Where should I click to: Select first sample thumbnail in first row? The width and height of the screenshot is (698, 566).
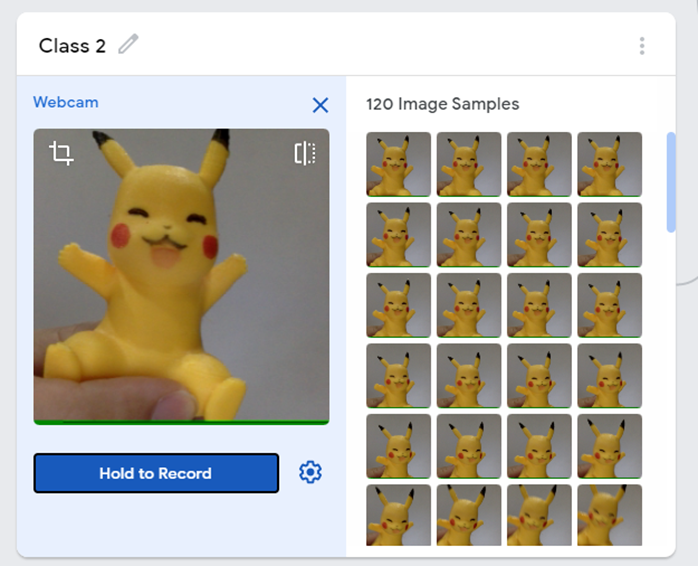pos(398,164)
